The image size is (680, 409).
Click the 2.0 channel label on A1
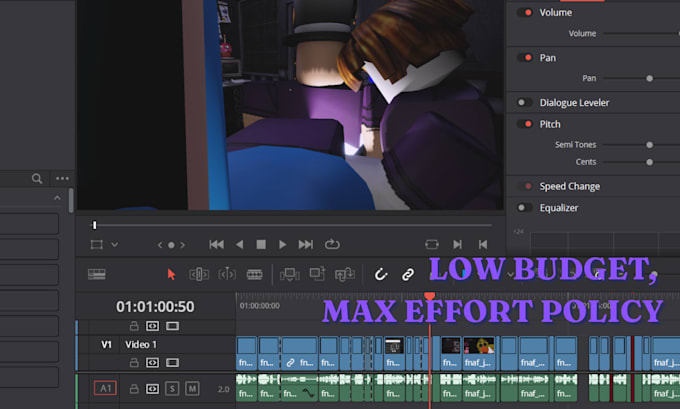point(223,389)
